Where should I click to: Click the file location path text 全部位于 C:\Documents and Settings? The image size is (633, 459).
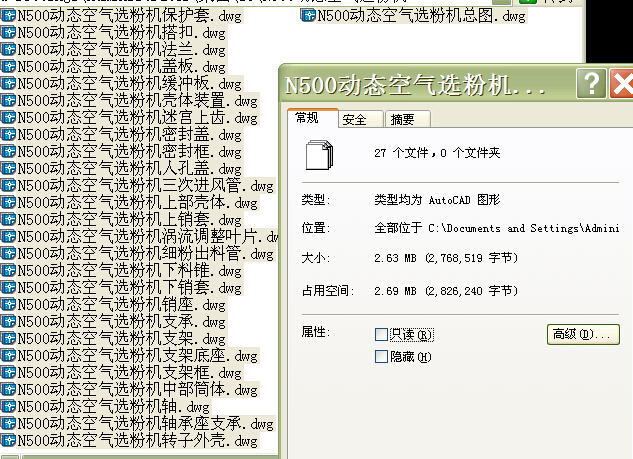pyautogui.click(x=497, y=228)
